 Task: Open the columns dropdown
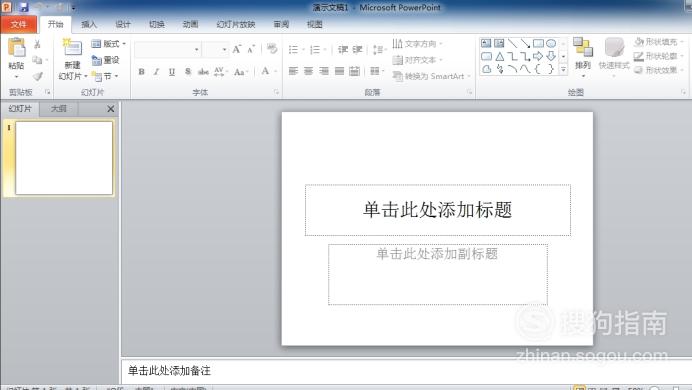coord(377,71)
